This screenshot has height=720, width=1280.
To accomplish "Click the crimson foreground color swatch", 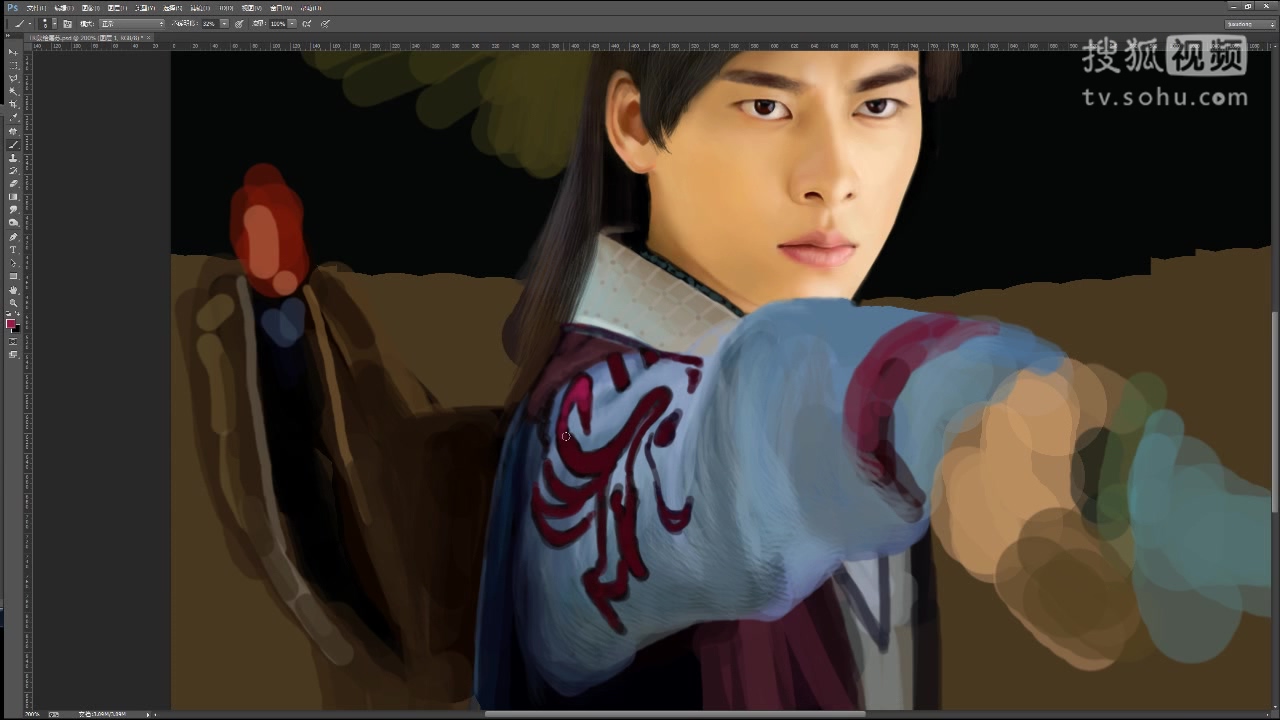I will click(11, 323).
